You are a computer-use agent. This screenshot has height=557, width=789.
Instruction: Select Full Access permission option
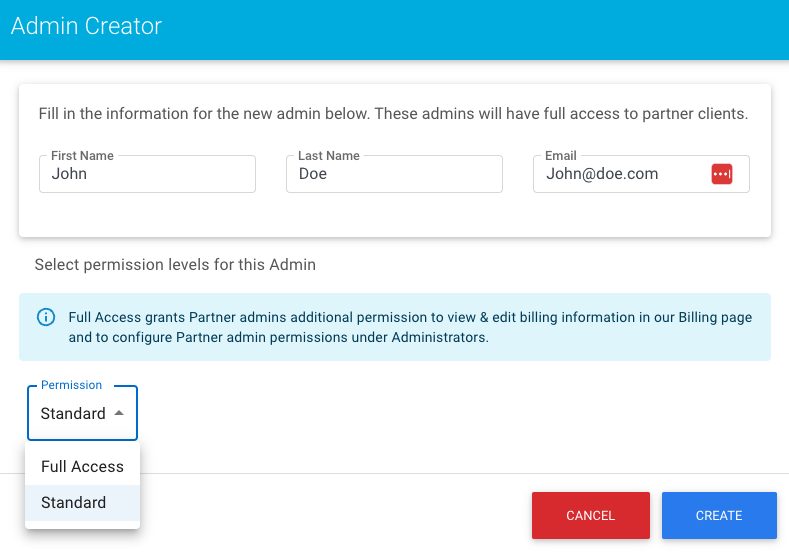pyautogui.click(x=83, y=466)
